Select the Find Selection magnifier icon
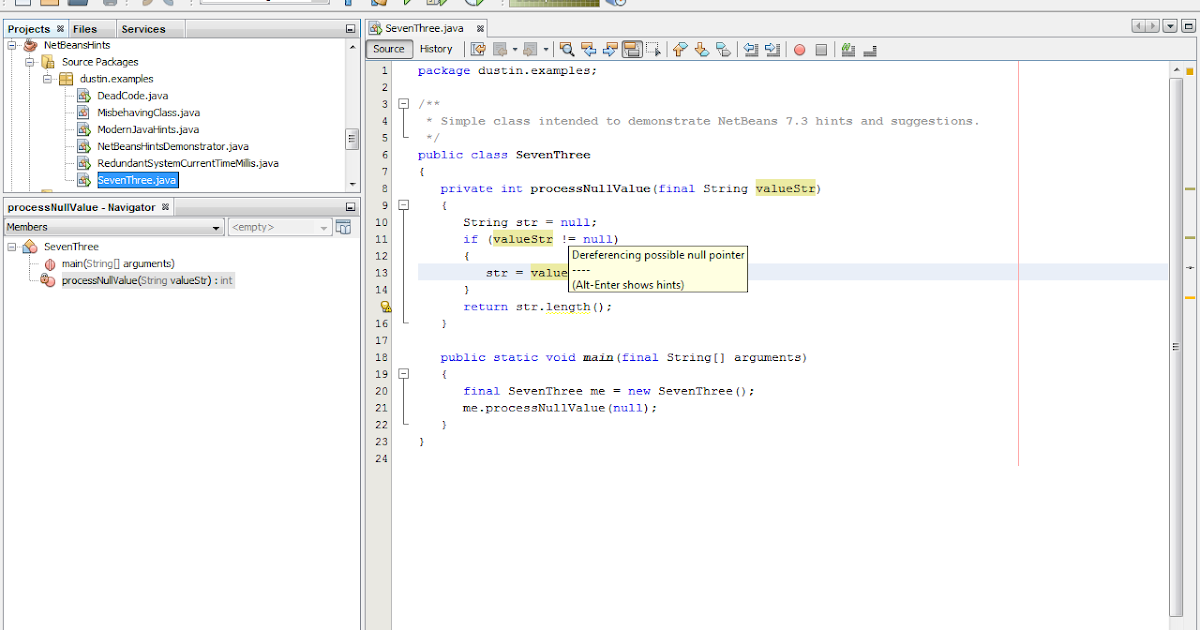Image resolution: width=1200 pixels, height=630 pixels. 567,49
